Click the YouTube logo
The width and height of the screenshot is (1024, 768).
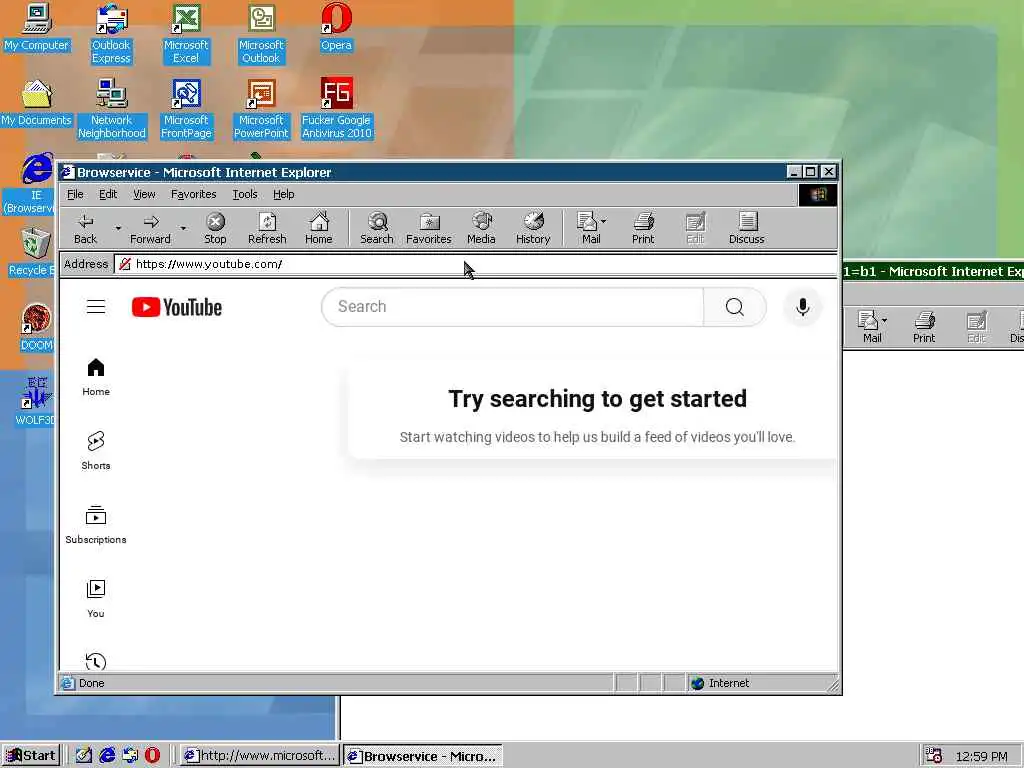[177, 307]
